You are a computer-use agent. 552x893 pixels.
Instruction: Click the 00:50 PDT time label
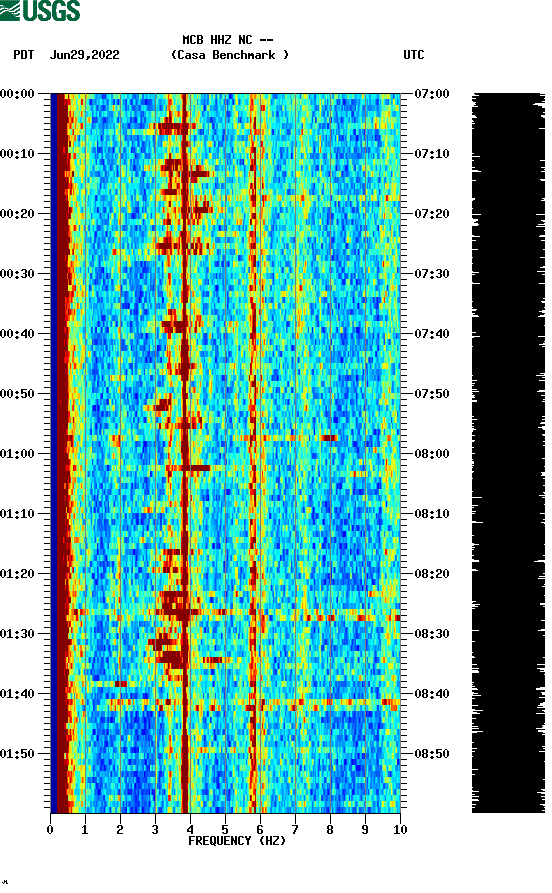pos(17,394)
